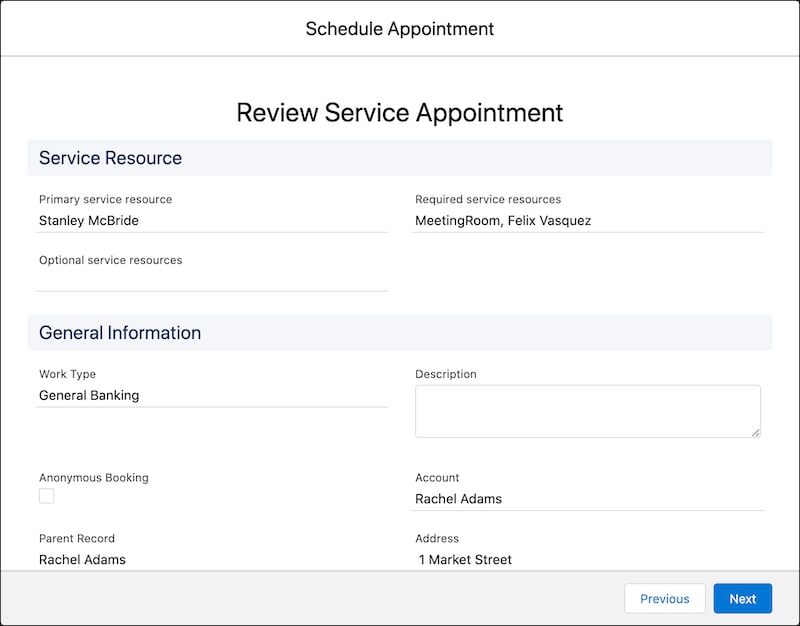Click the Schedule Appointment dialog title
Image resolution: width=800 pixels, height=626 pixels.
tap(400, 29)
